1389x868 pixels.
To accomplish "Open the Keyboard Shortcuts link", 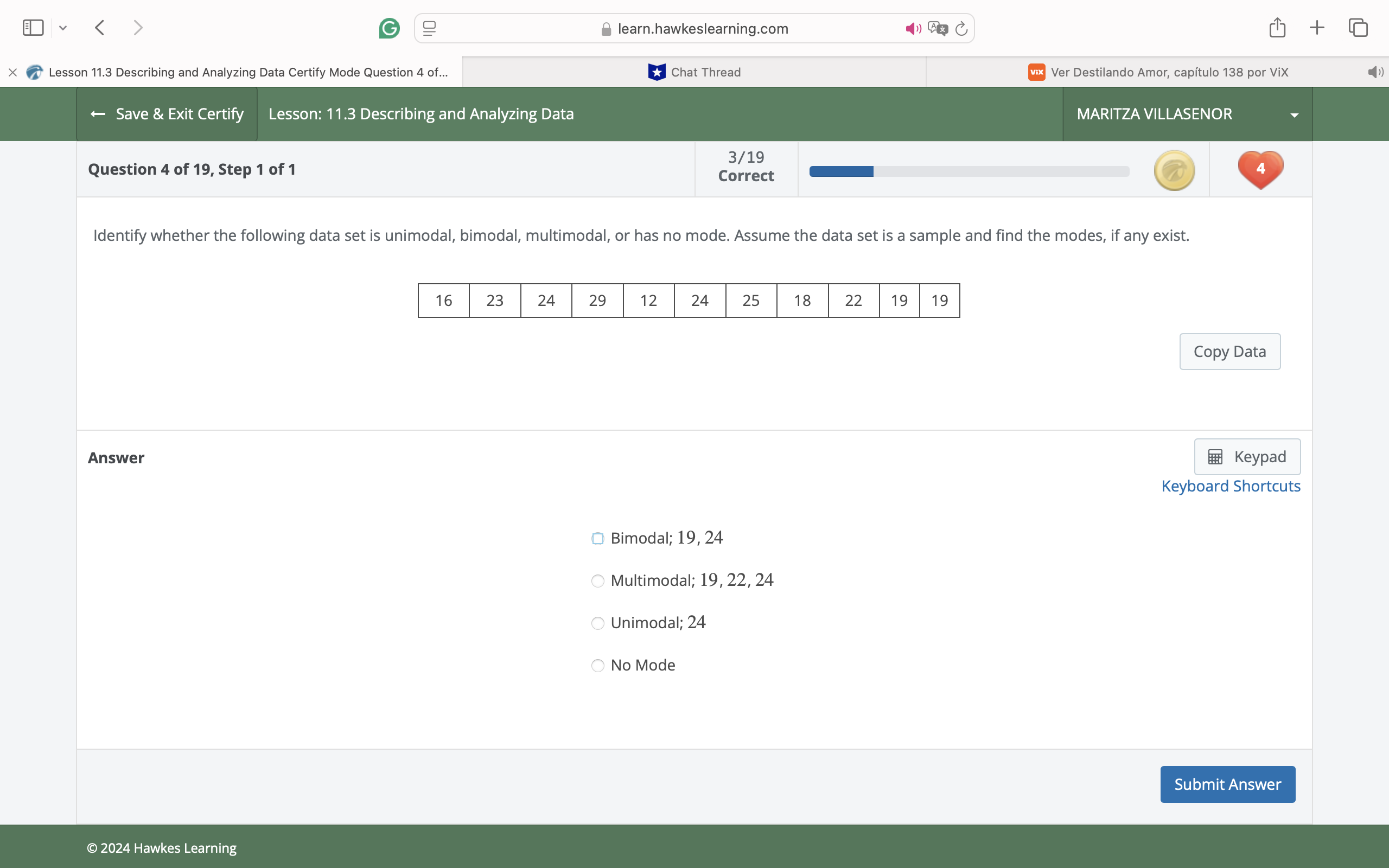I will [x=1231, y=486].
